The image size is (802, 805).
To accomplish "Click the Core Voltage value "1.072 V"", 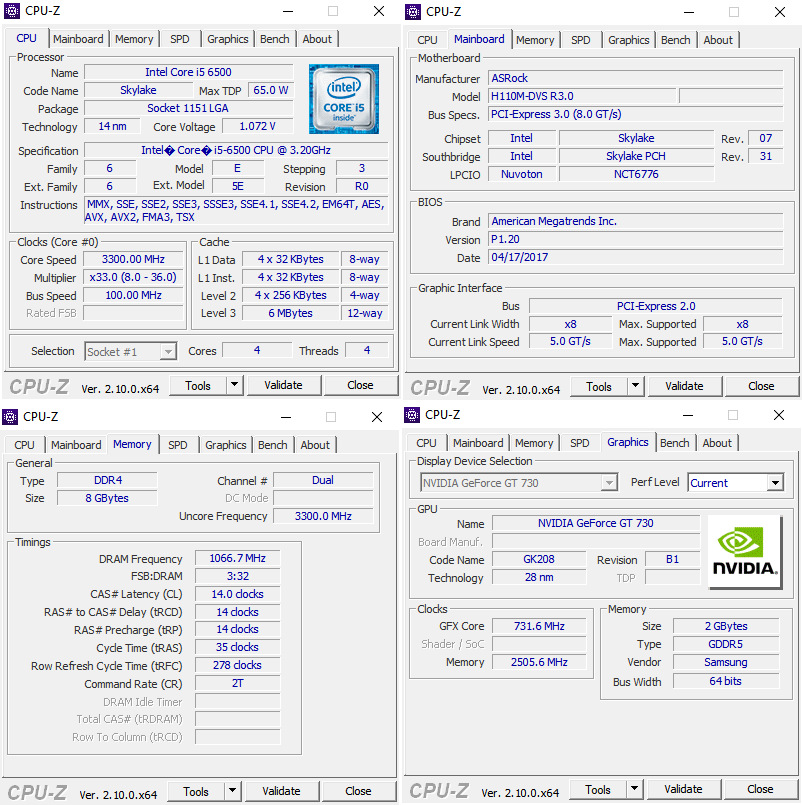I will coord(258,126).
